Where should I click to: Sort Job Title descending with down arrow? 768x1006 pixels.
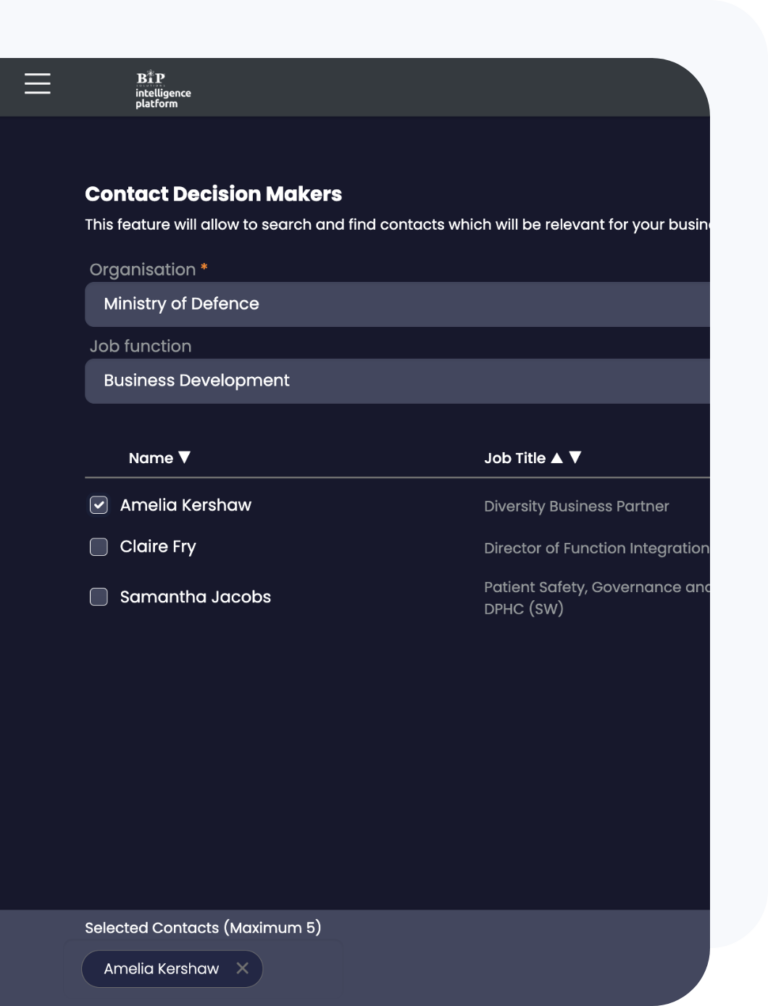pos(575,457)
